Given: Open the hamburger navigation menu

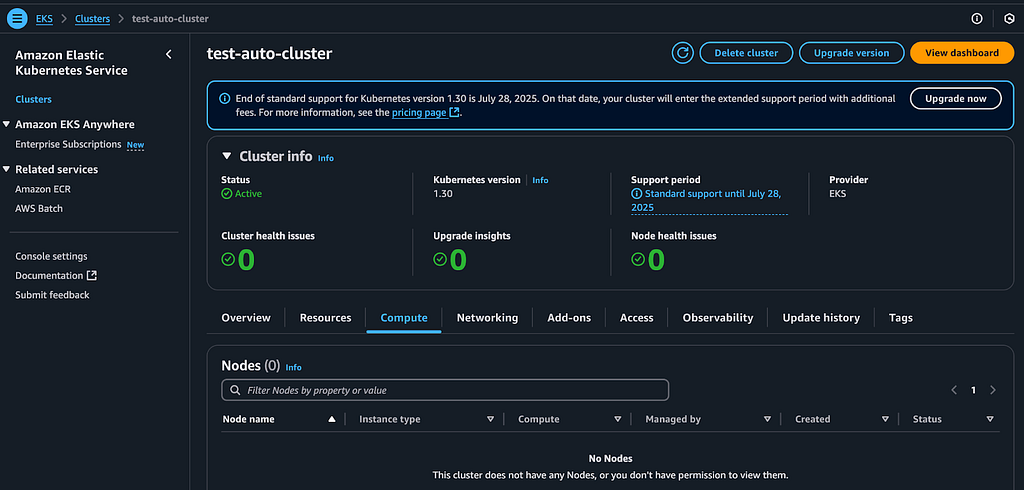Looking at the screenshot, I should [17, 18].
